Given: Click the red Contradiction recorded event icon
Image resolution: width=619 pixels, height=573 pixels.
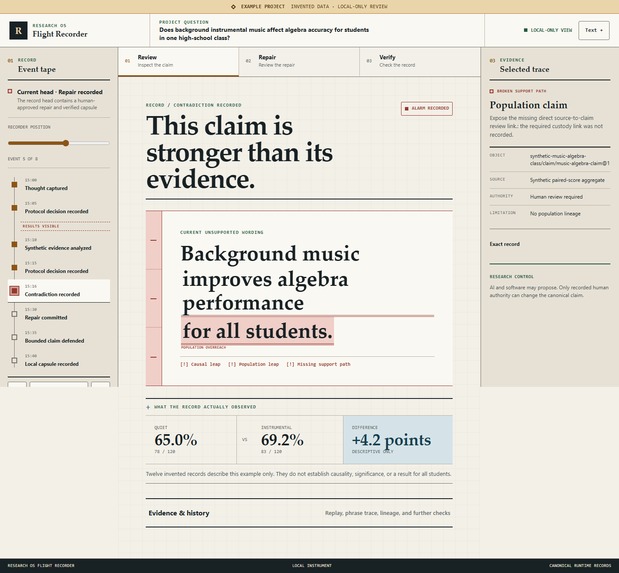Looking at the screenshot, I should (15, 291).
